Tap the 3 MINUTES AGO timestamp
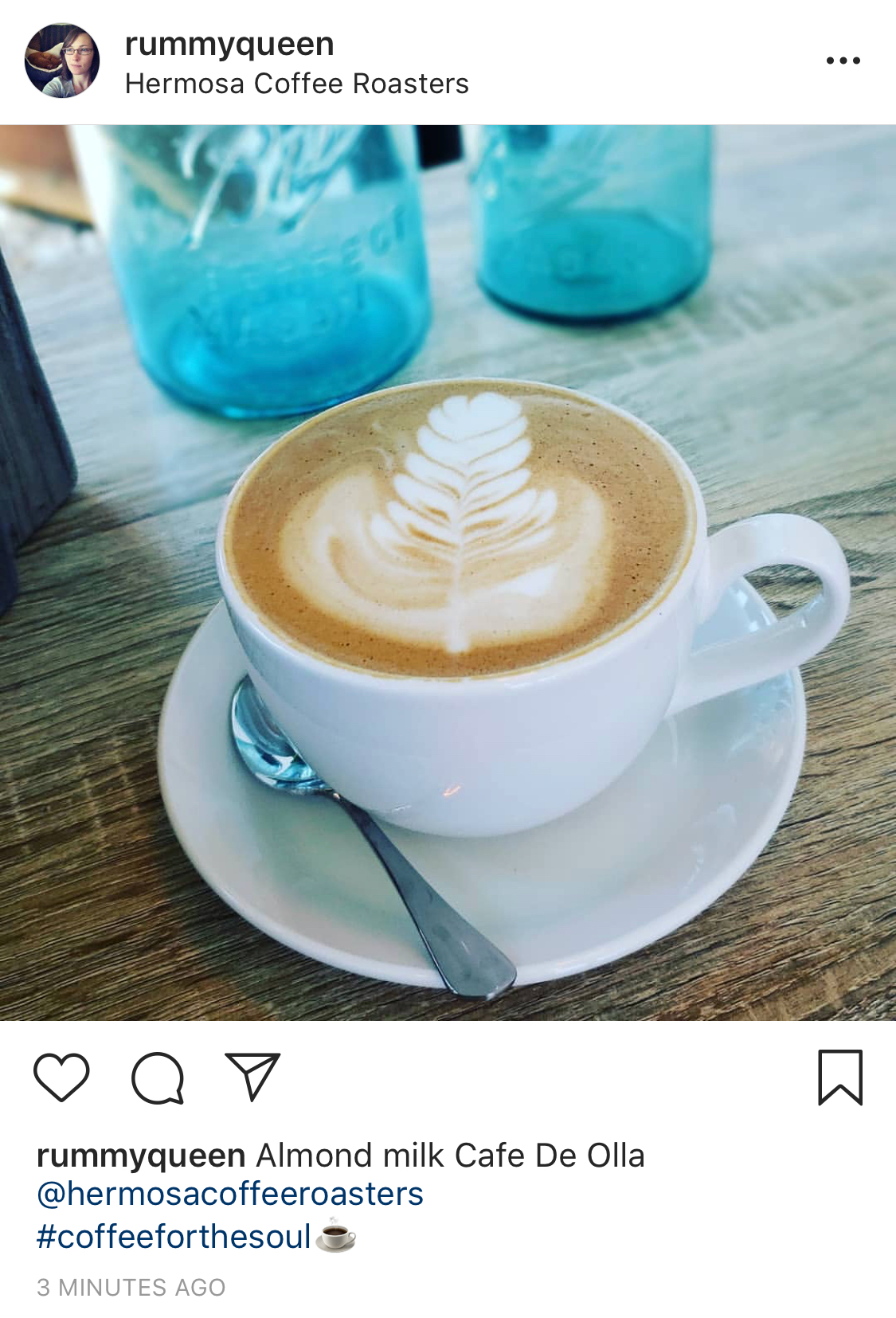896x1318 pixels. coord(131,1288)
